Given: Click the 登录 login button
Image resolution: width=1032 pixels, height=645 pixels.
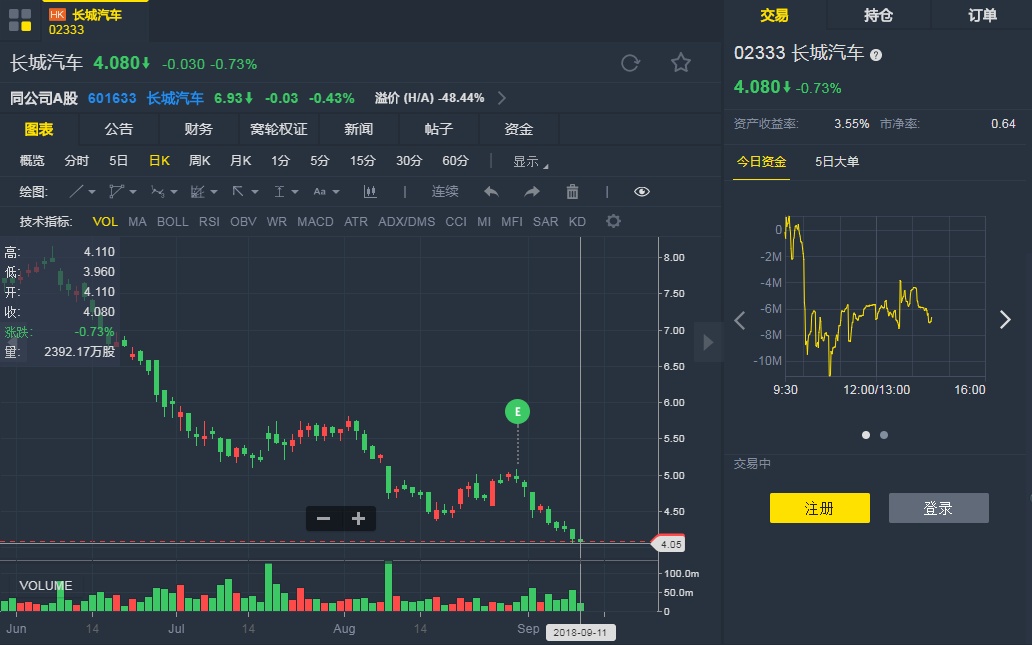Looking at the screenshot, I should (938, 508).
